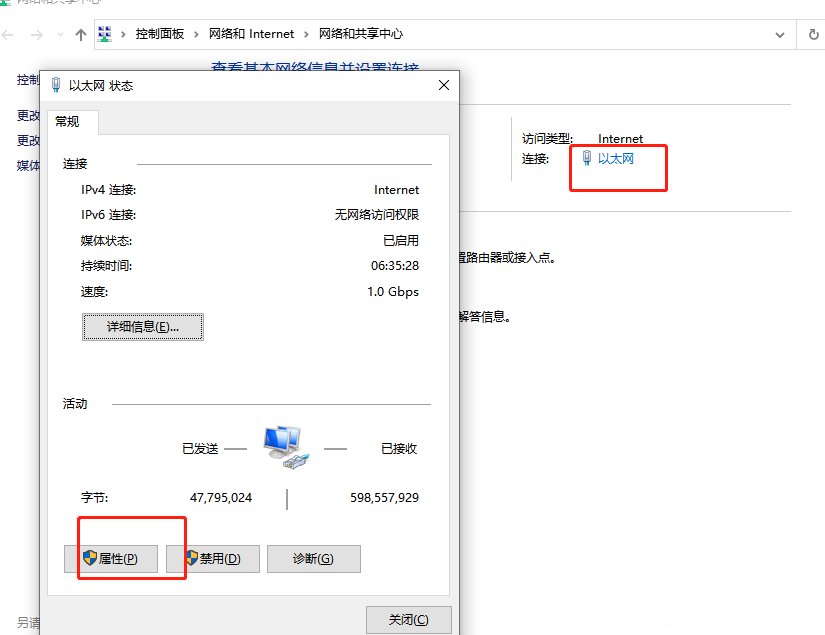The image size is (825, 635).
Task: Click the forward navigation arrow
Action: pos(37,34)
